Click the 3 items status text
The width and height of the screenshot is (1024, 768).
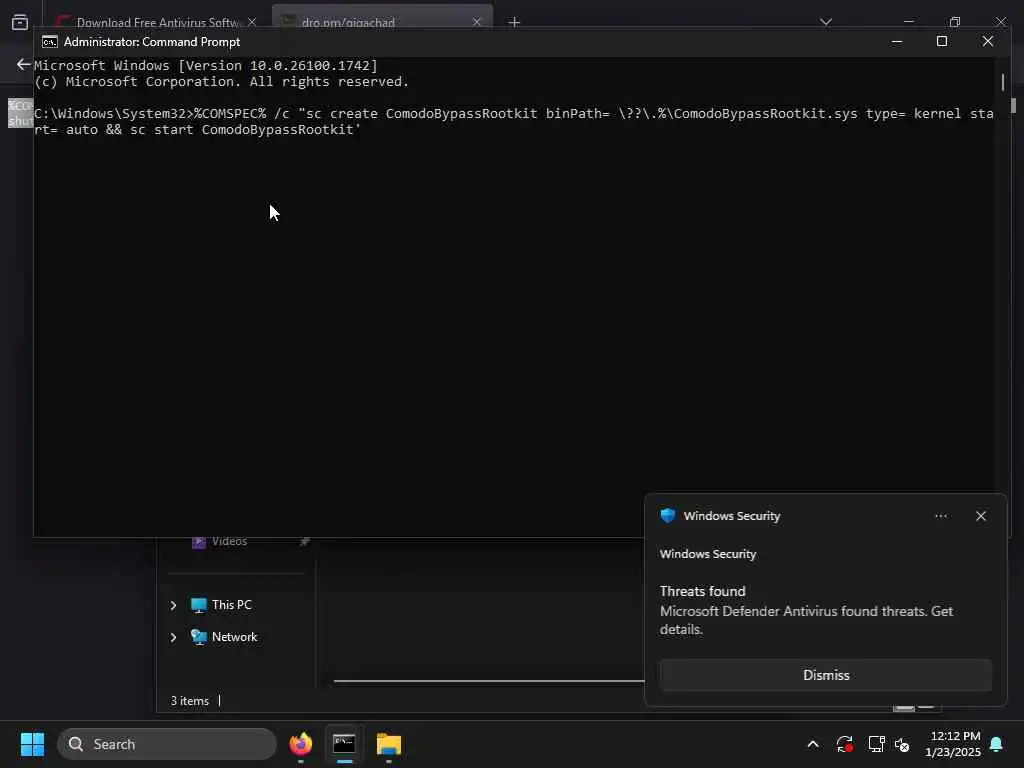tap(189, 701)
